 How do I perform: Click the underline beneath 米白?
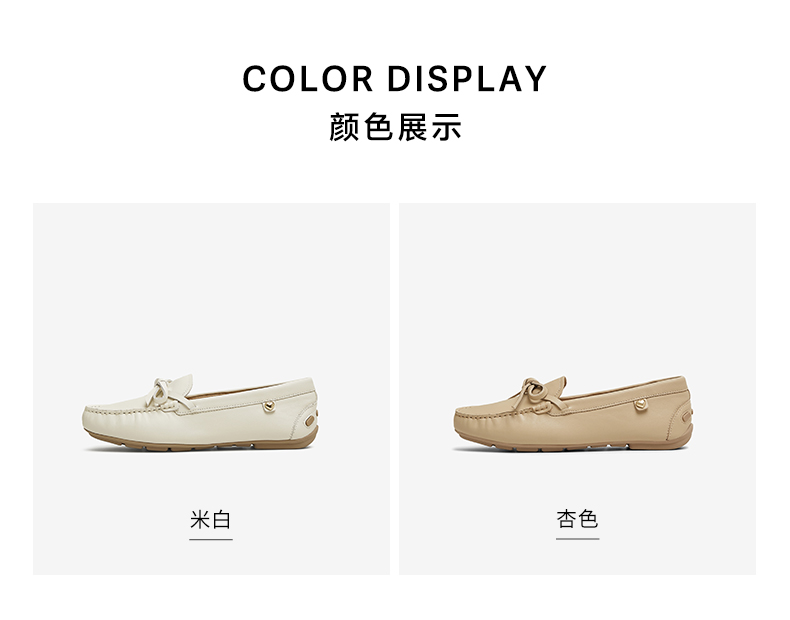211,539
